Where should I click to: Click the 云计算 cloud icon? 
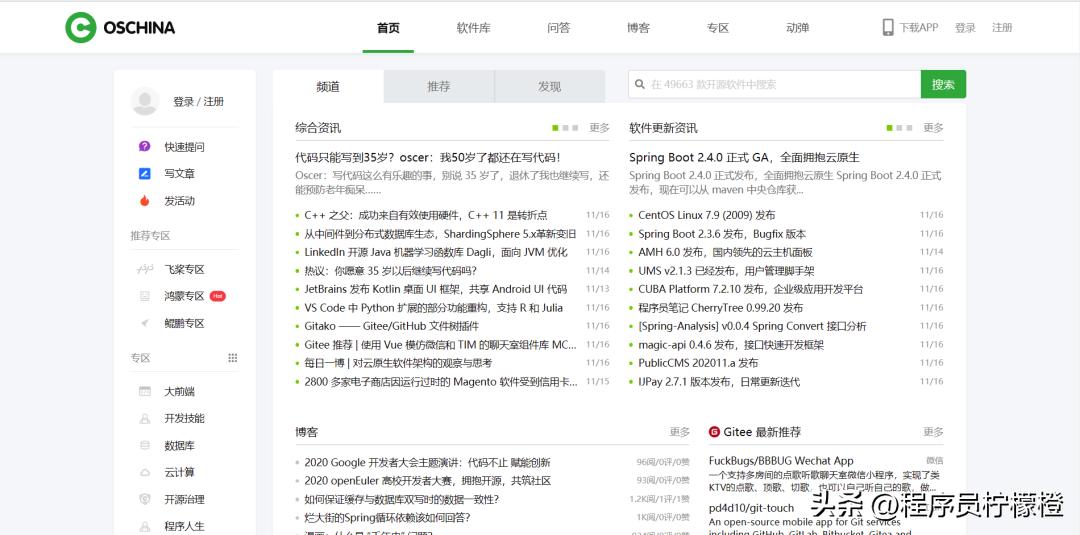click(x=145, y=472)
